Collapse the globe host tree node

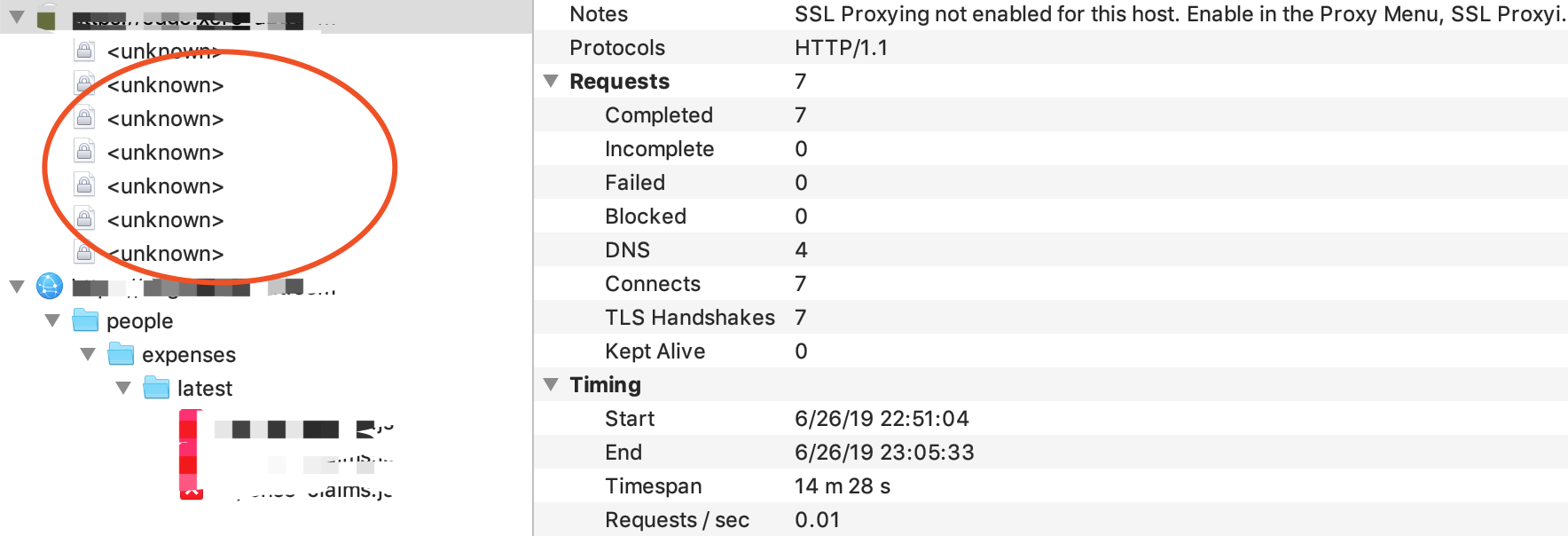coord(17,287)
